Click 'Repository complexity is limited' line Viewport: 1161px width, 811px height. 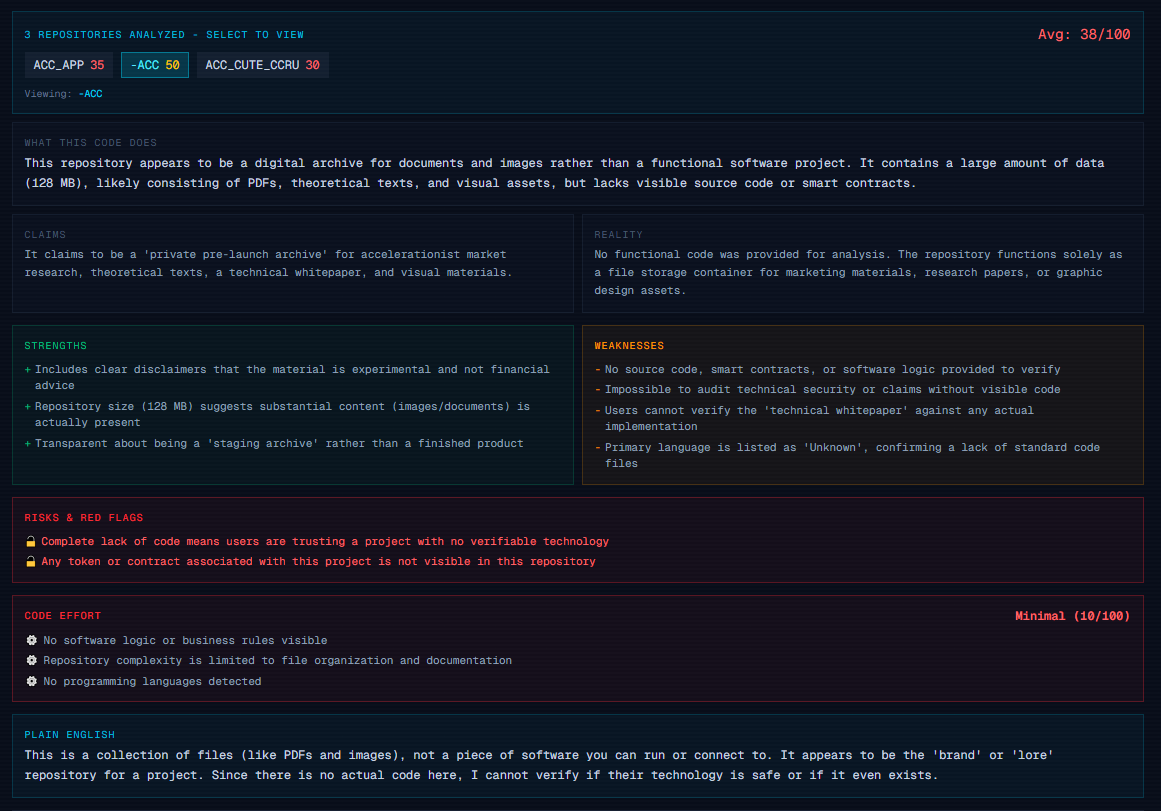pyautogui.click(x=278, y=660)
